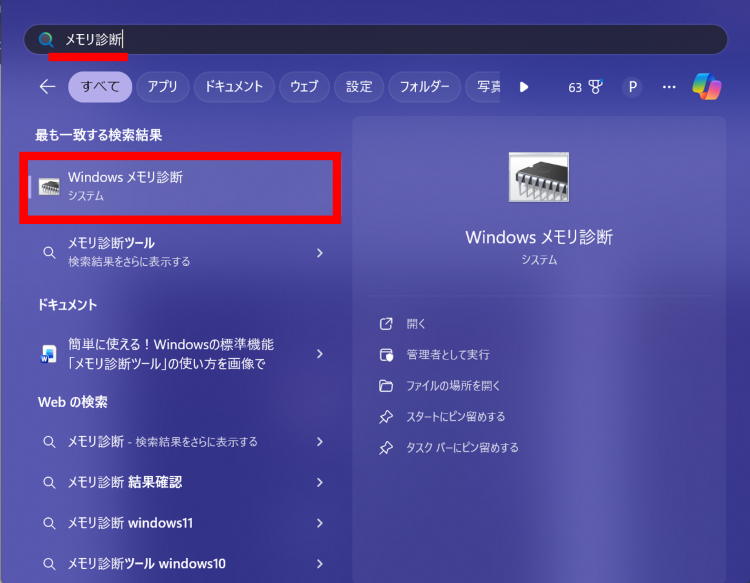This screenshot has height=583, width=750.
Task: Expand chevron for メモリ診断 windows11
Action: point(320,523)
